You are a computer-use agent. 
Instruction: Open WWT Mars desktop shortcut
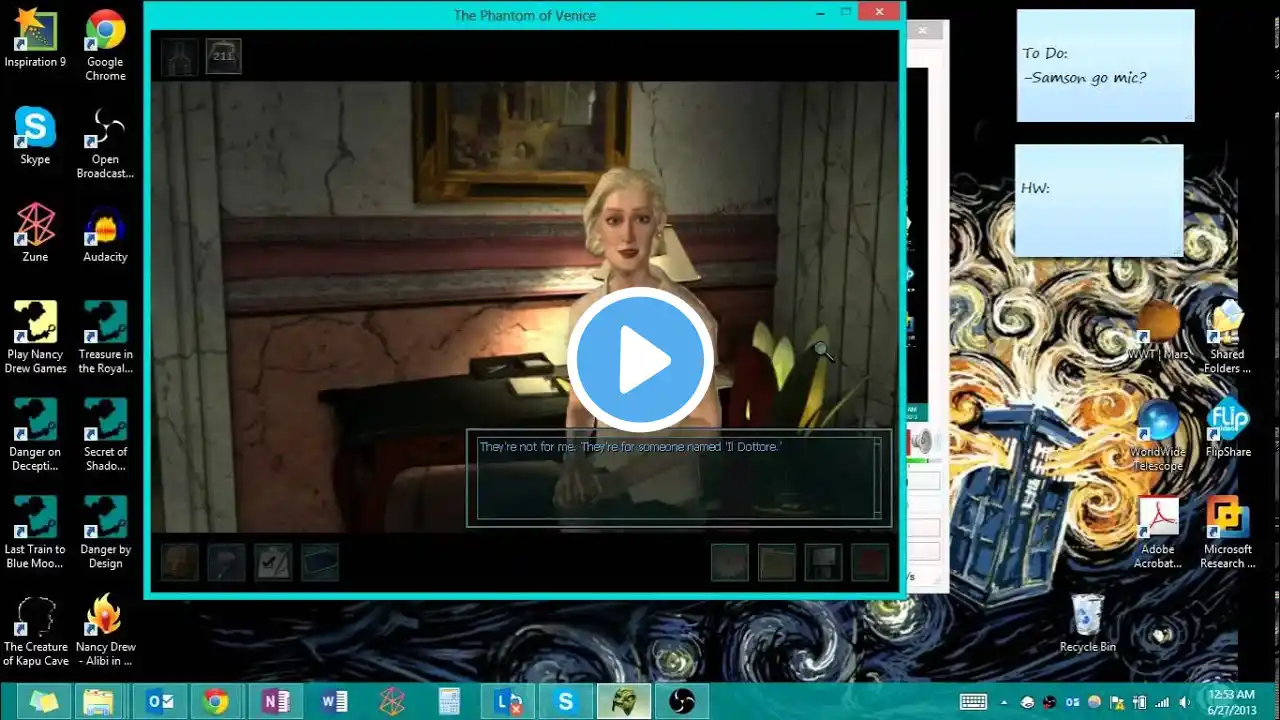(x=1157, y=331)
